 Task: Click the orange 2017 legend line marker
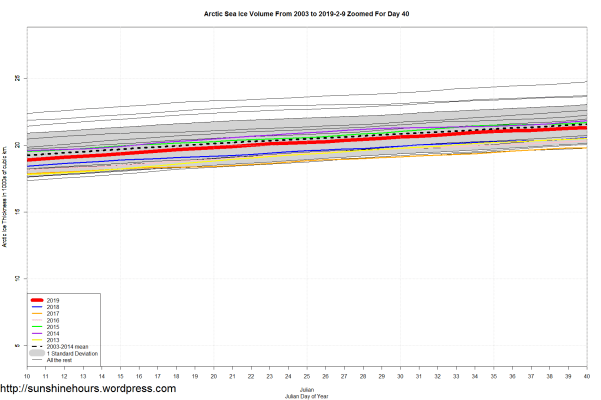(x=38, y=314)
